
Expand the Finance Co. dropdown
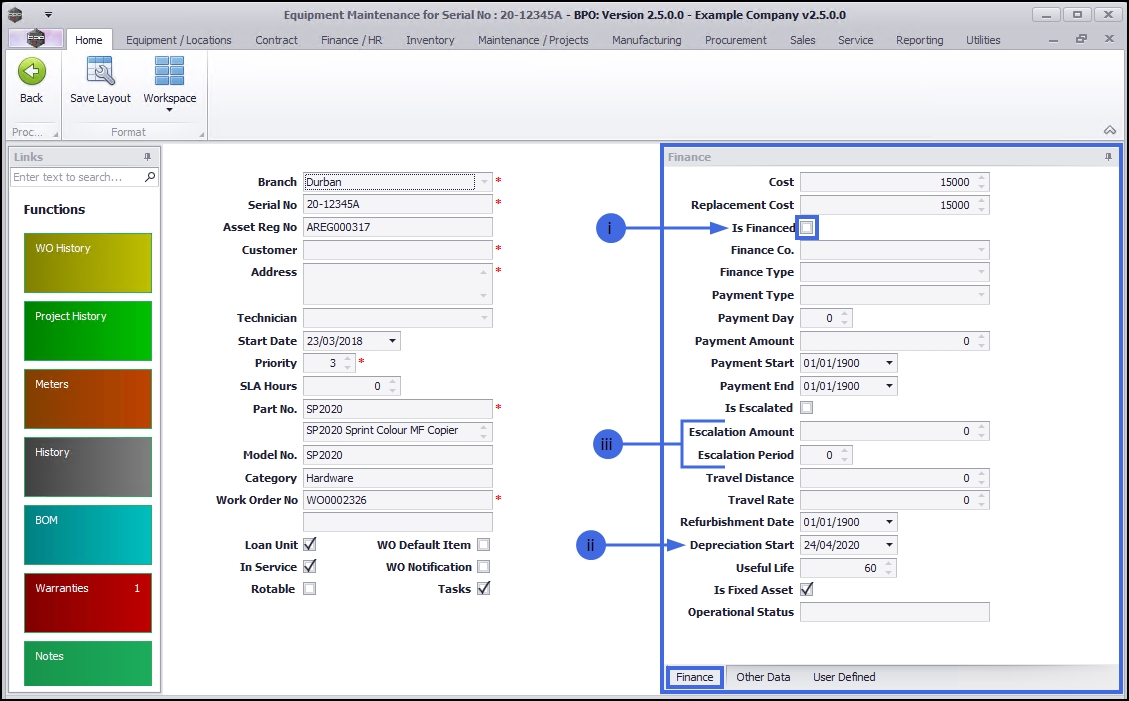pos(981,250)
